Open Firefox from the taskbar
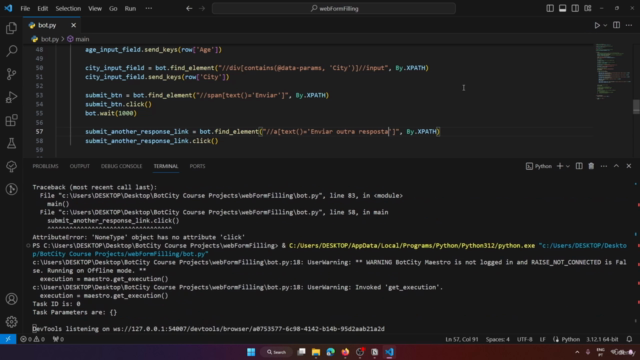The image size is (640, 360). point(345,352)
